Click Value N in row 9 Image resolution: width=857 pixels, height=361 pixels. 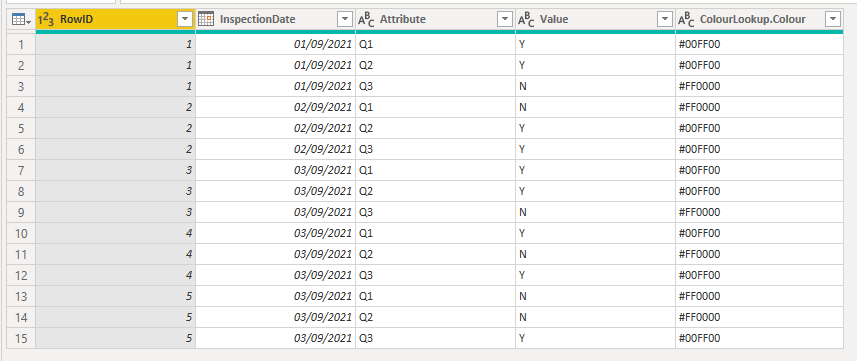pyautogui.click(x=595, y=212)
